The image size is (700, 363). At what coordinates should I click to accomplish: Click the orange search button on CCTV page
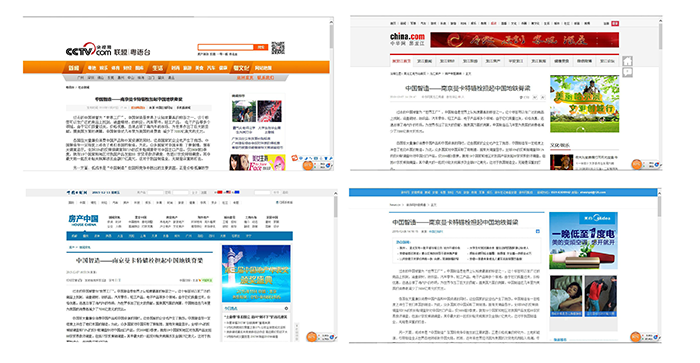click(260, 47)
